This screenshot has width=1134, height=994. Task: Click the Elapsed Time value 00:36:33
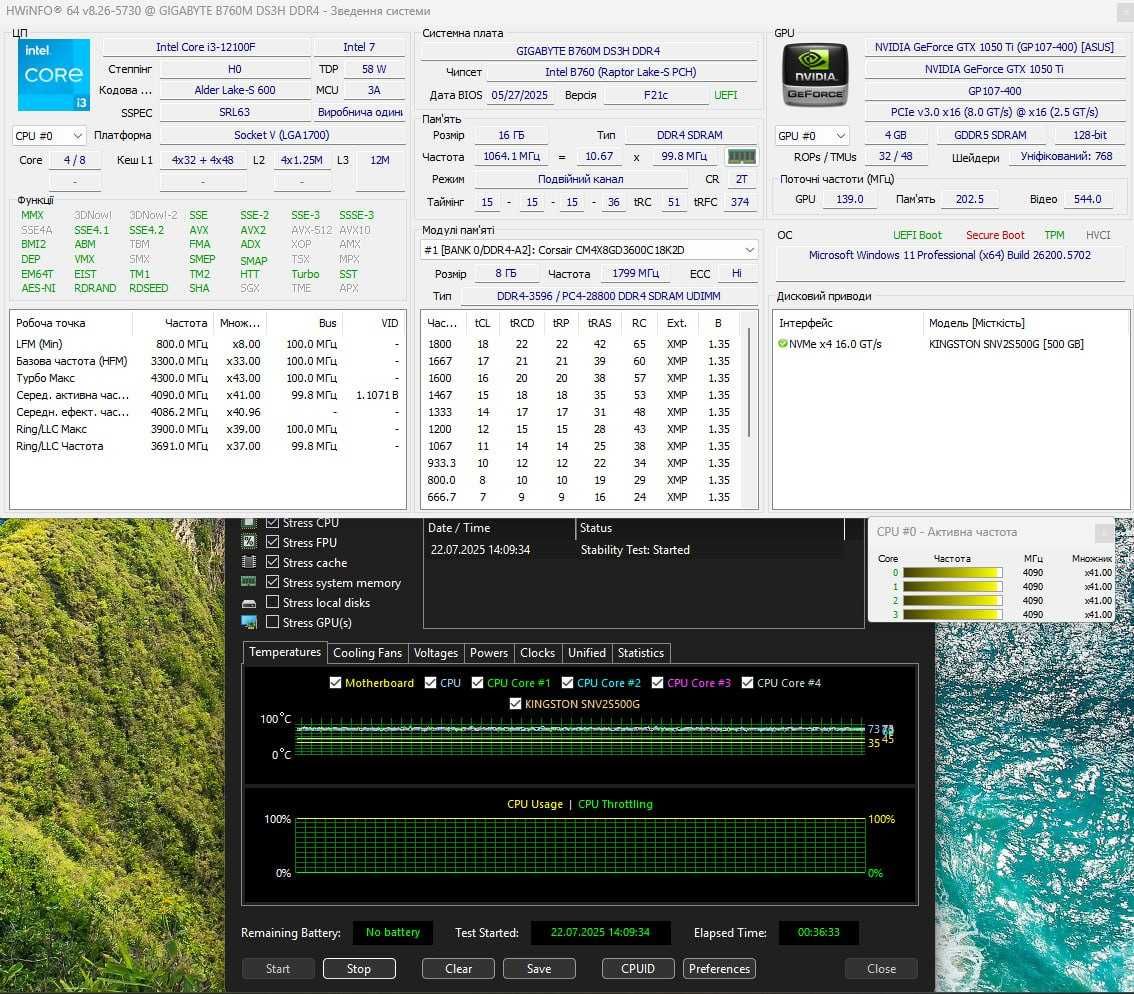click(819, 933)
